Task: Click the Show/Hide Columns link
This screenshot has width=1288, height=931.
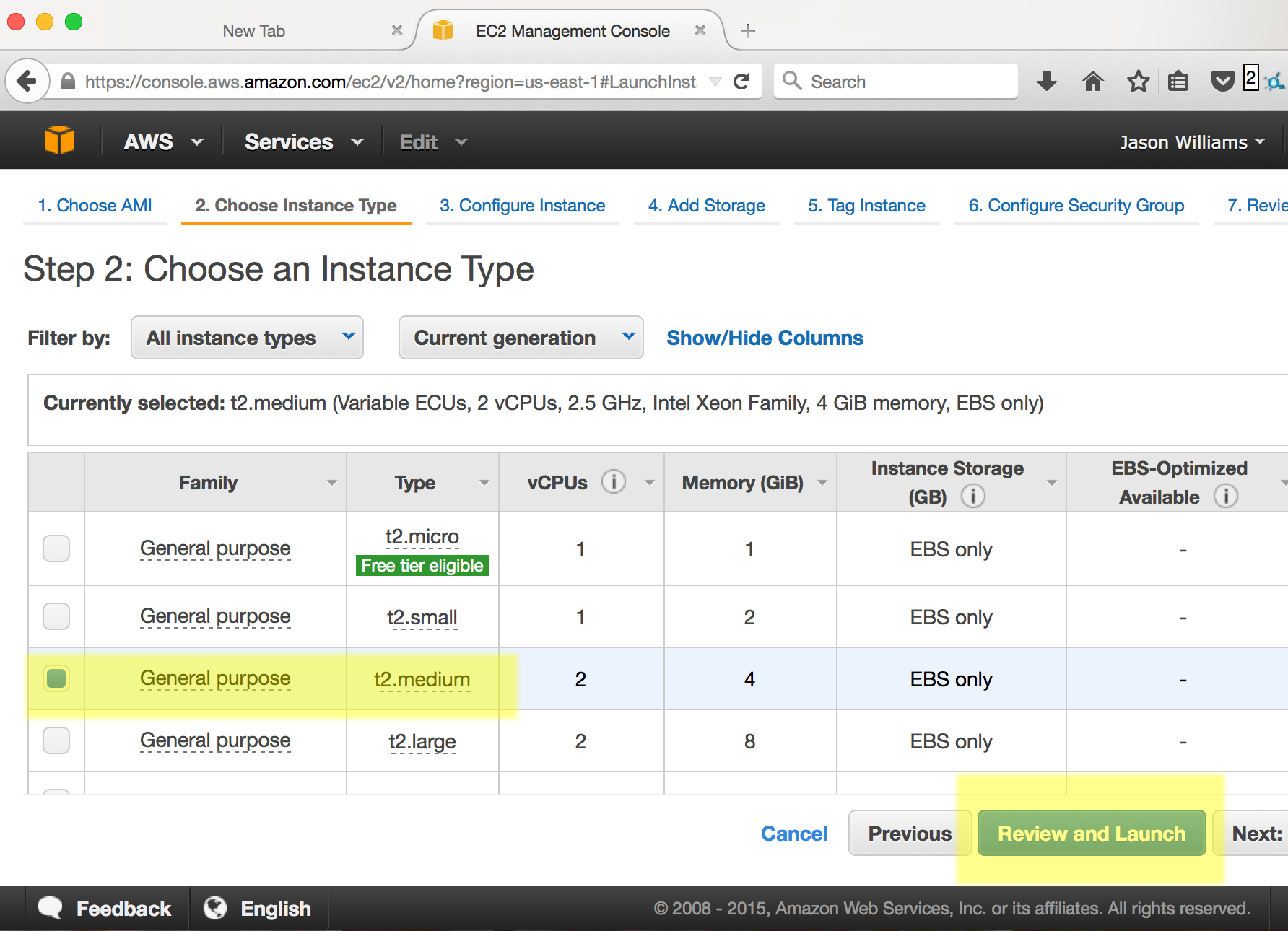Action: click(x=765, y=338)
